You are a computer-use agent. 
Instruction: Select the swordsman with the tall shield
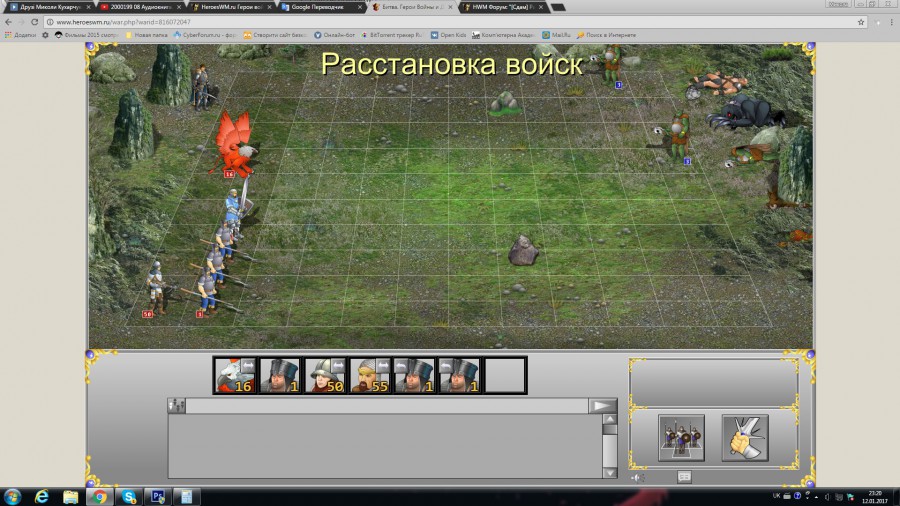tap(235, 209)
